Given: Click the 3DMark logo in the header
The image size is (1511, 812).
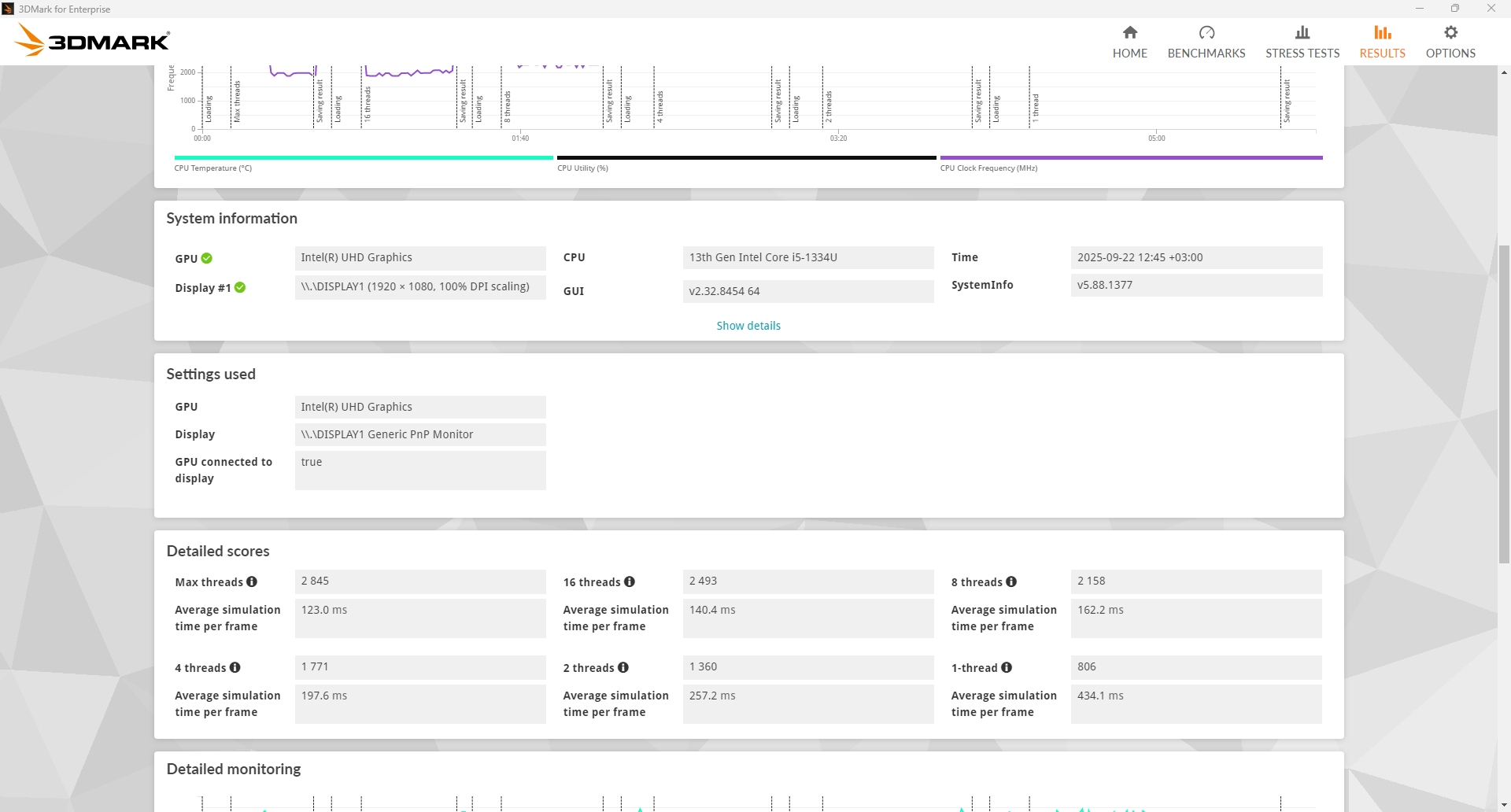Looking at the screenshot, I should coord(92,40).
